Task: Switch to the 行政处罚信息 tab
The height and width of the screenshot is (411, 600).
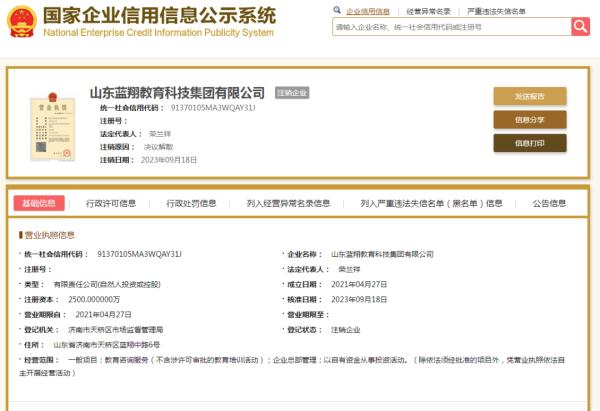Action: tap(191, 203)
